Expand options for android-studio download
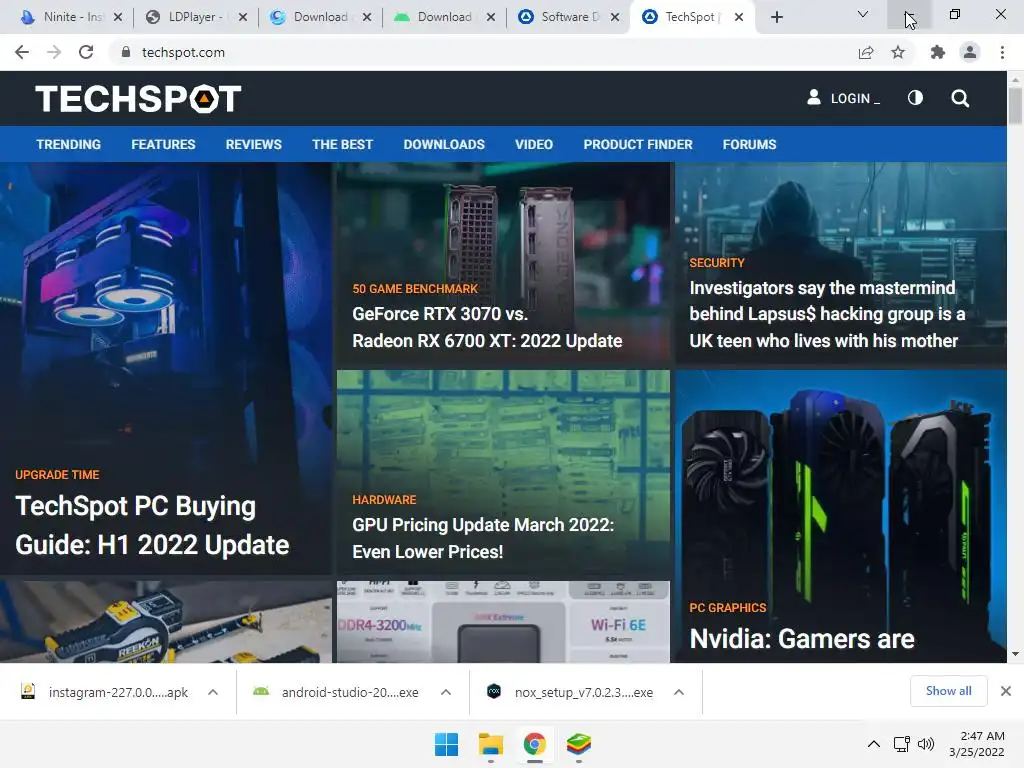Image resolution: width=1024 pixels, height=768 pixels. [x=445, y=692]
